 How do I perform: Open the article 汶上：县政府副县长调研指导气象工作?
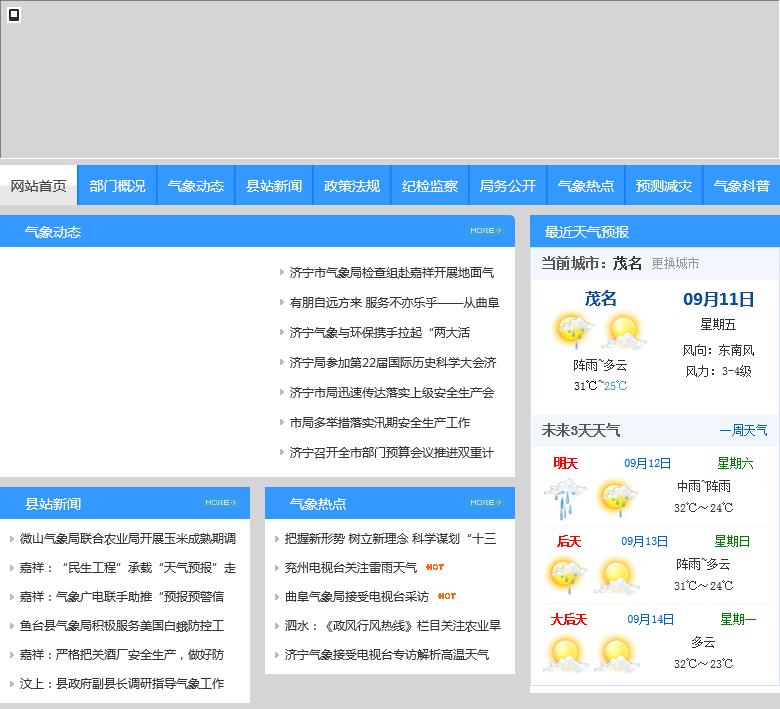(x=122, y=684)
